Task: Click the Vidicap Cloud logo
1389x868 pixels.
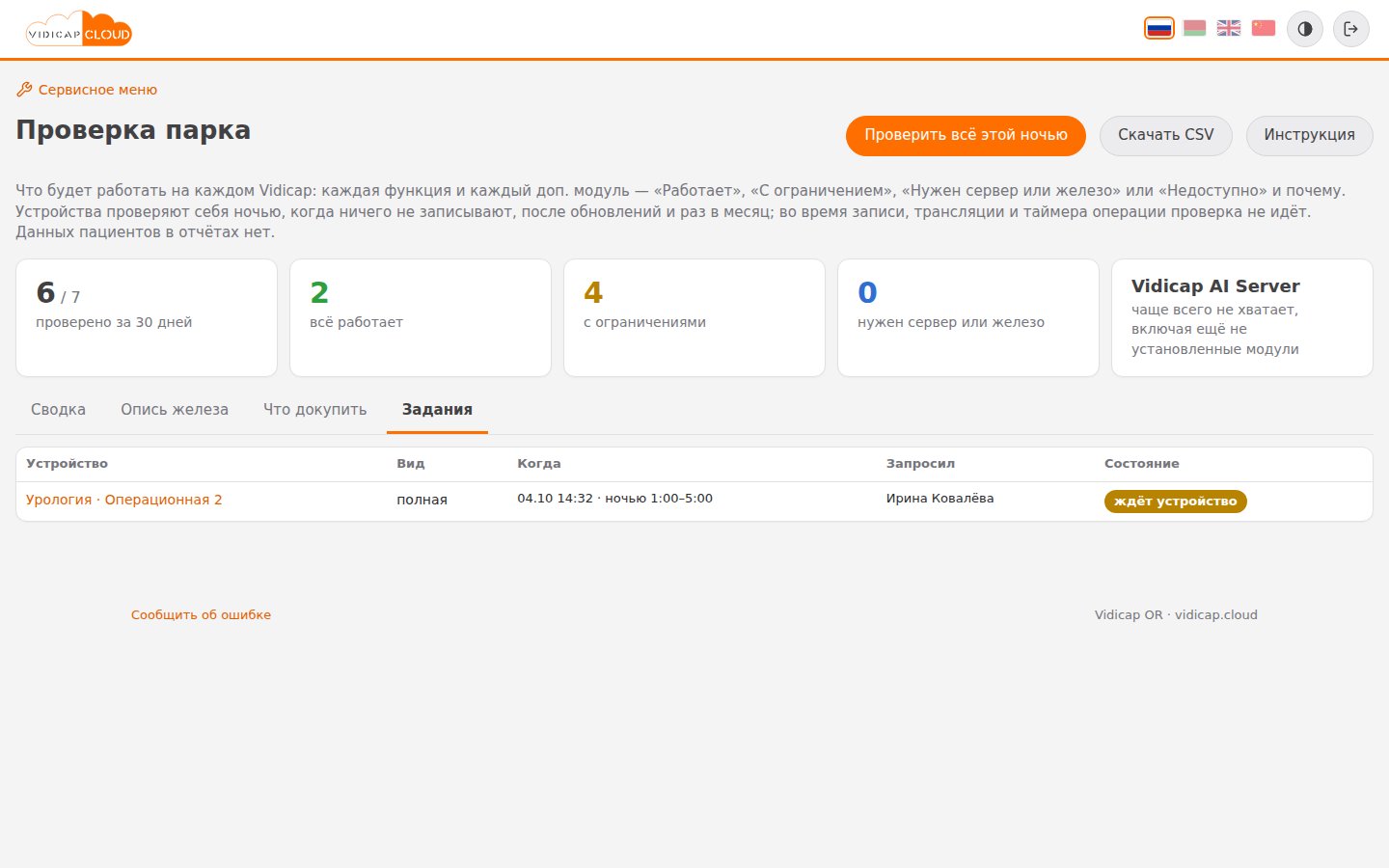Action: point(79,30)
